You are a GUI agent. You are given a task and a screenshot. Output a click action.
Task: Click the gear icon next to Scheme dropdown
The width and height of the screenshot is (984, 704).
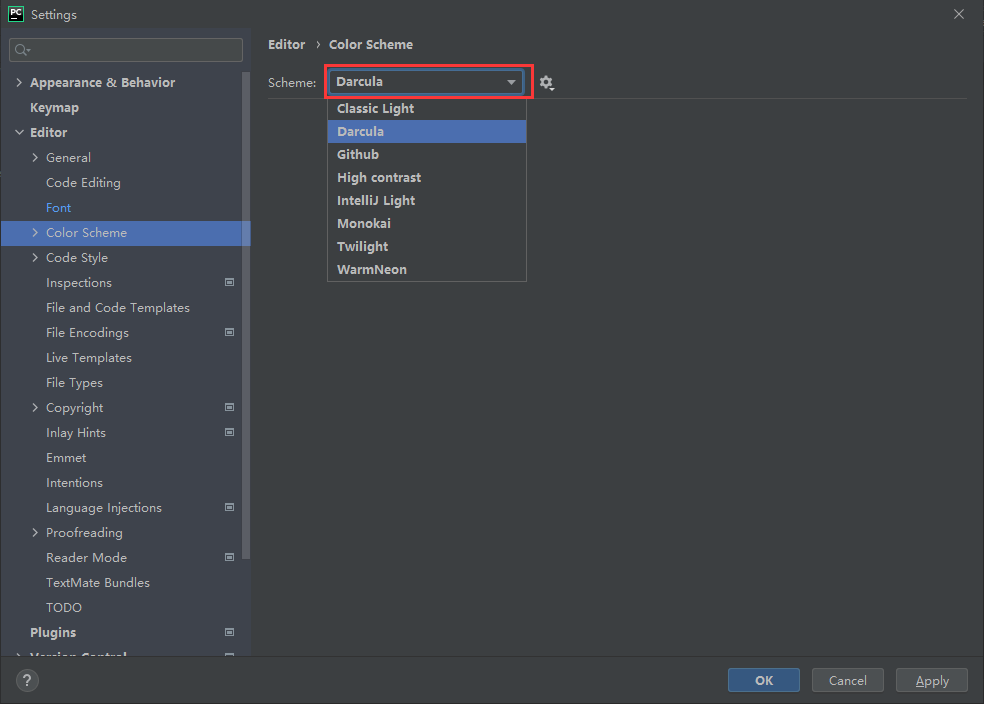click(x=546, y=83)
